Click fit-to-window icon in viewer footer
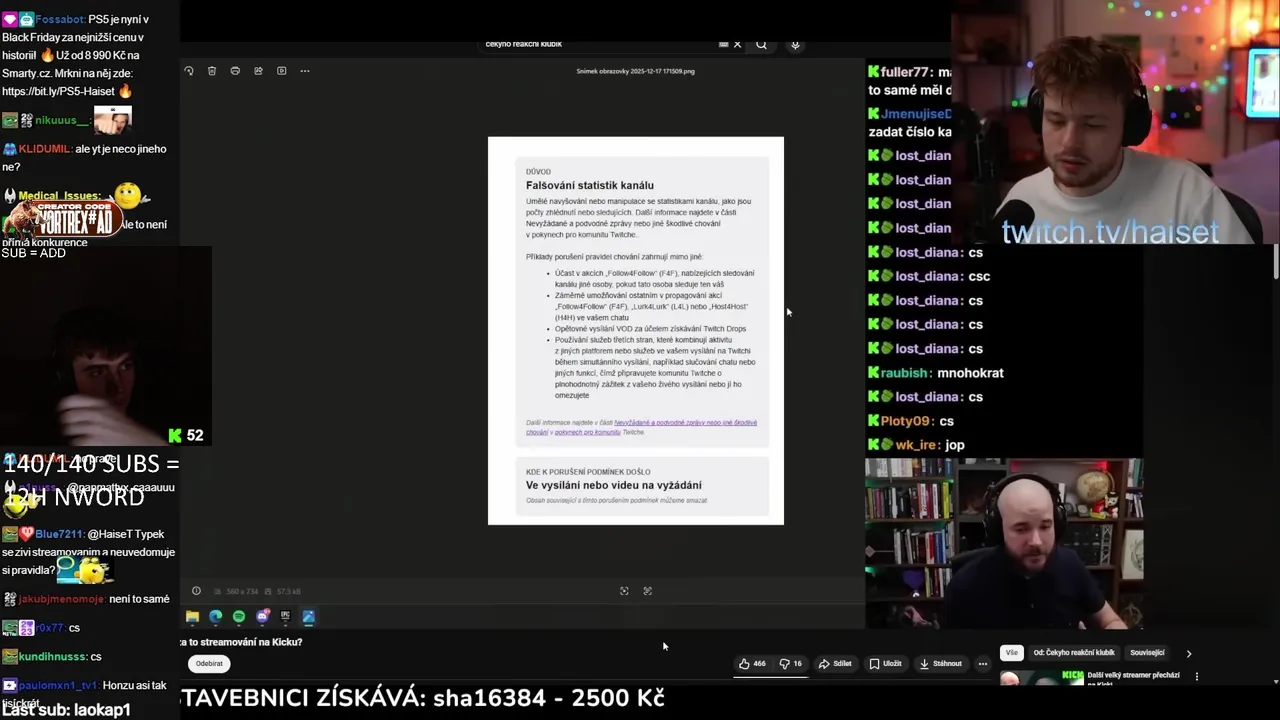The height and width of the screenshot is (720, 1280). coord(624,591)
